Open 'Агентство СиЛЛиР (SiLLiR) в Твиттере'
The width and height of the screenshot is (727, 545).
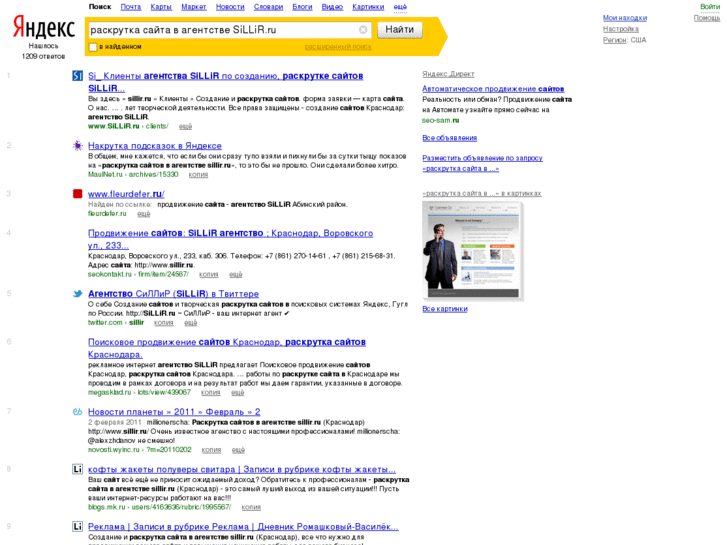click(x=173, y=294)
